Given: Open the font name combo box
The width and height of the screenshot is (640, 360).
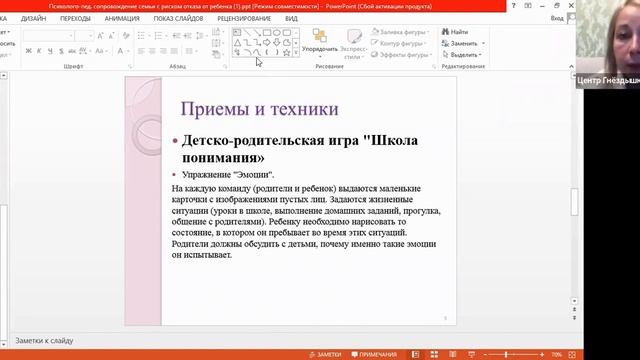Looking at the screenshot, I should [48, 36].
